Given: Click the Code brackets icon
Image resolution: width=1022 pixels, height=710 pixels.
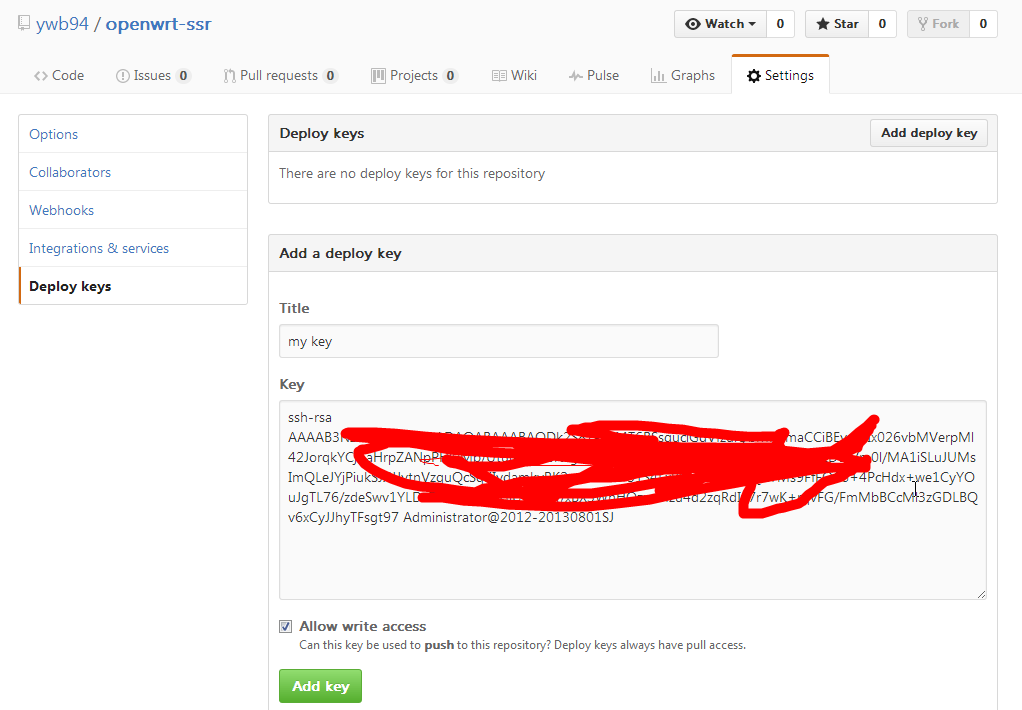Looking at the screenshot, I should point(41,76).
